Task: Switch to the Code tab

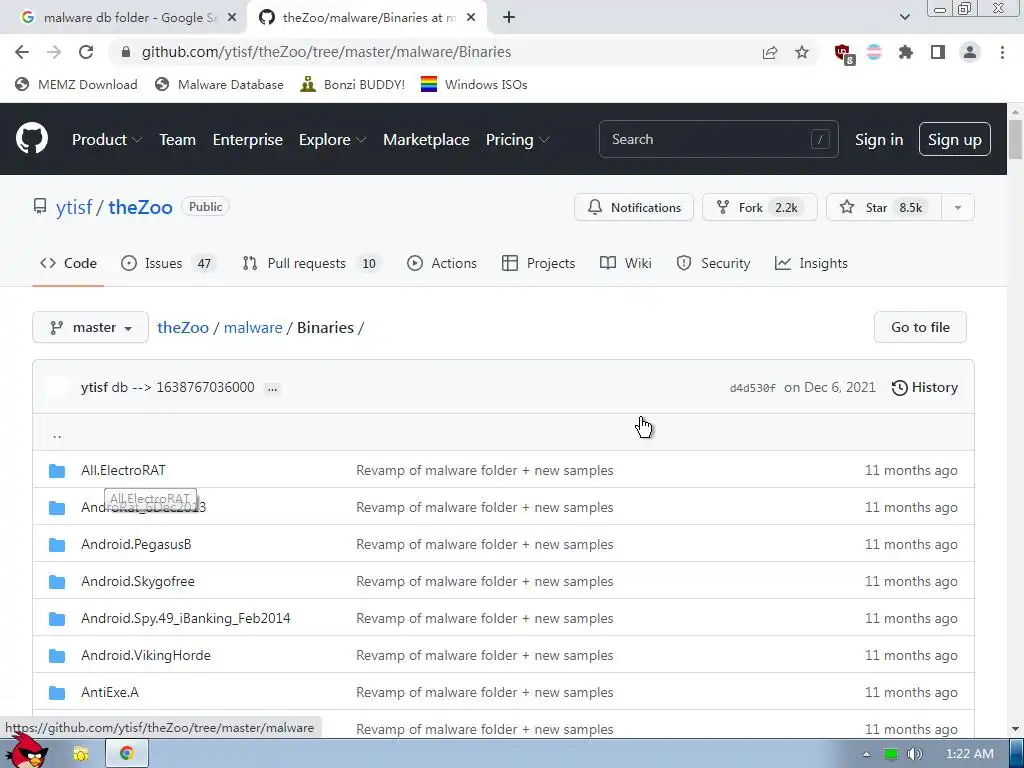Action: tap(68, 263)
